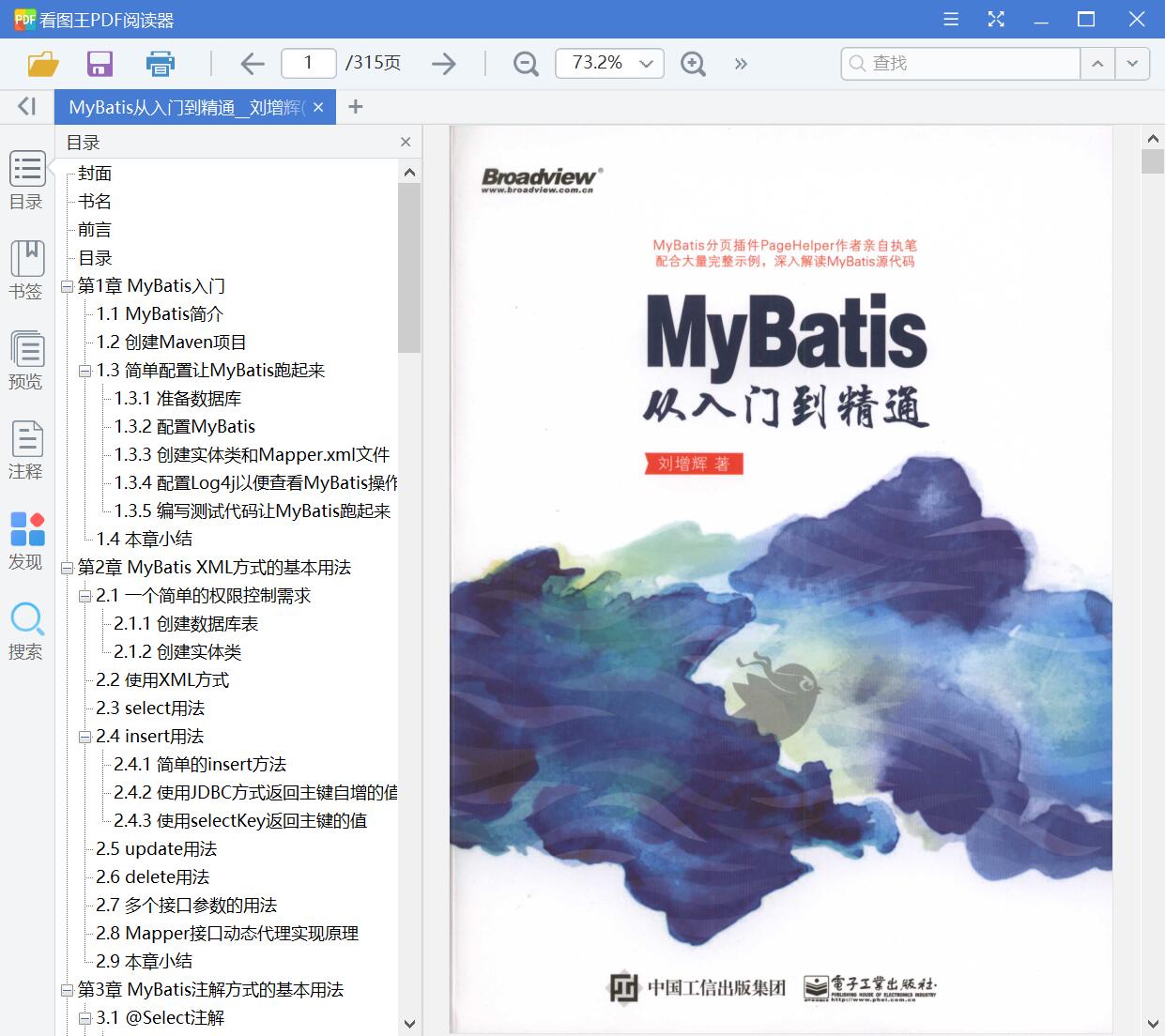
Task: Go to next page with right arrow
Action: click(444, 64)
